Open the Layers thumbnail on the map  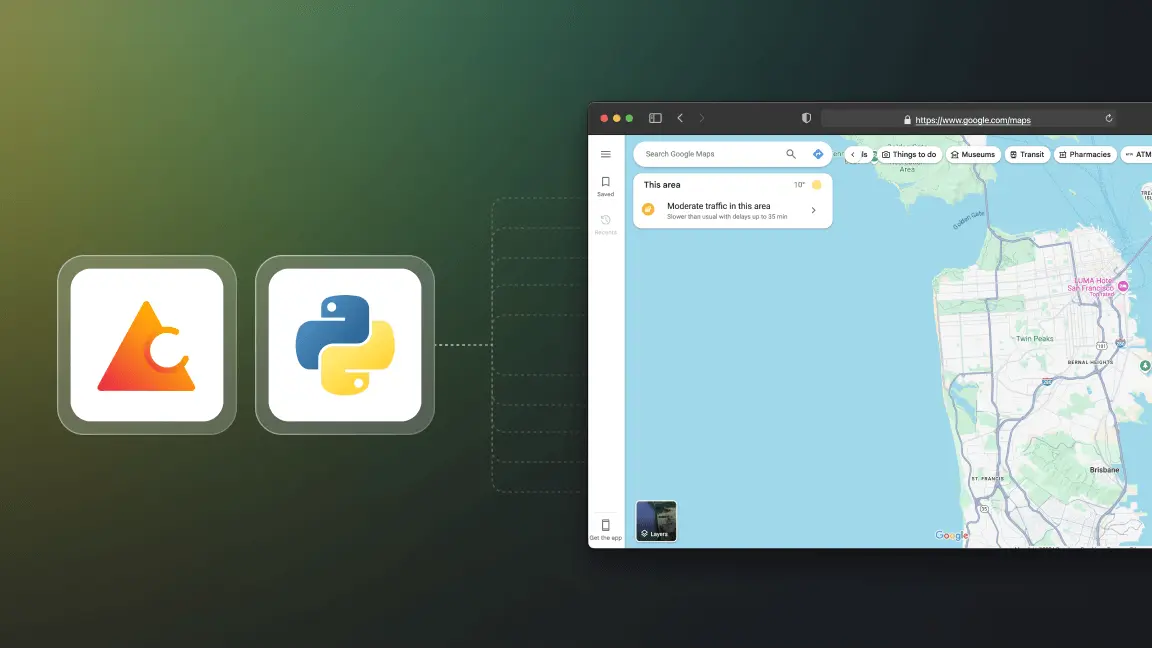656,520
